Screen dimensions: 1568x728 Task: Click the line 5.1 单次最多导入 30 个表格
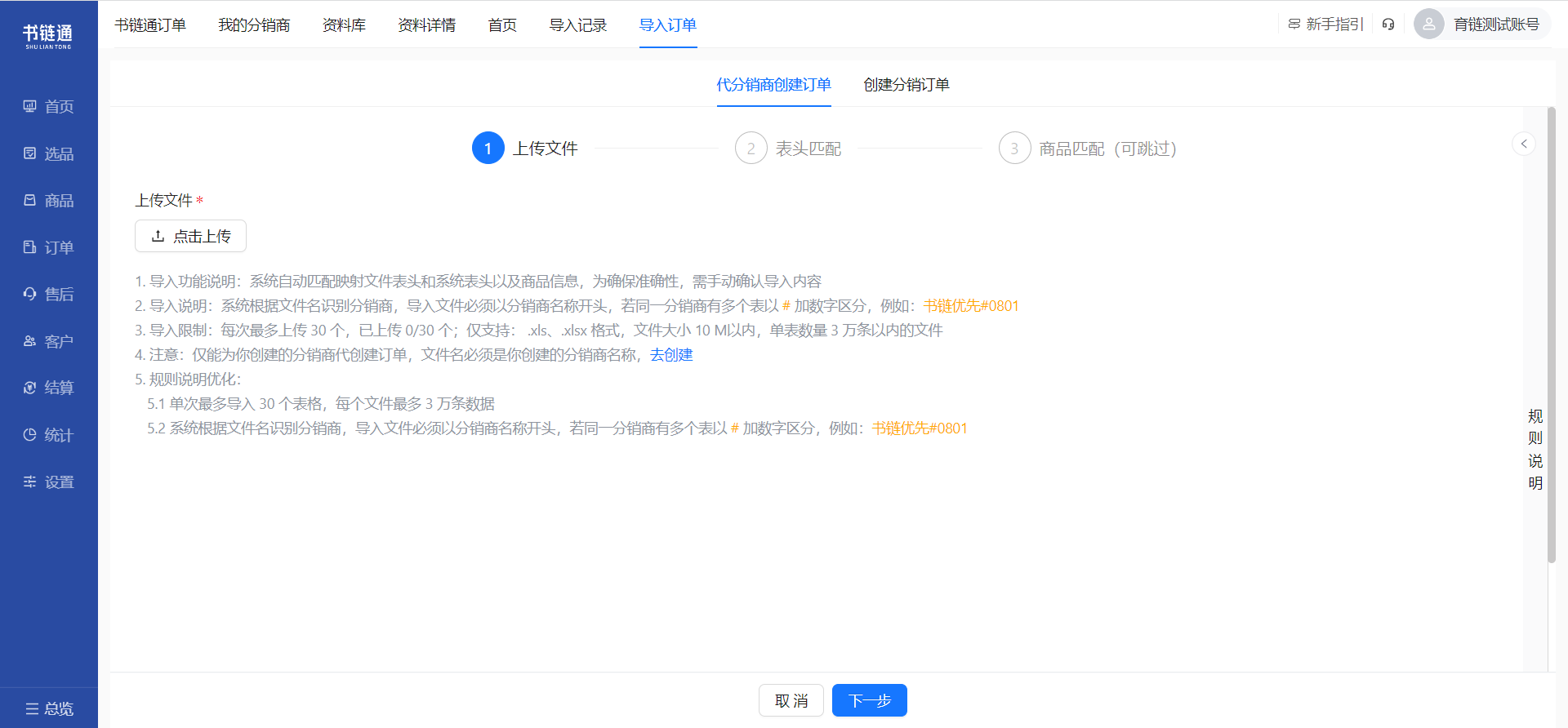click(321, 404)
